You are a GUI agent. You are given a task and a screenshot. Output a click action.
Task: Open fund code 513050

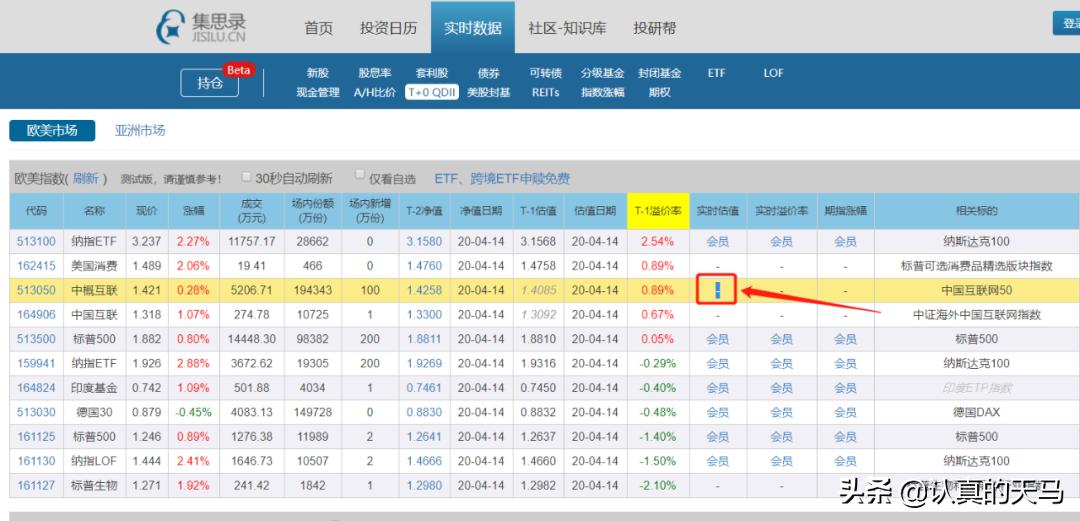(37, 290)
